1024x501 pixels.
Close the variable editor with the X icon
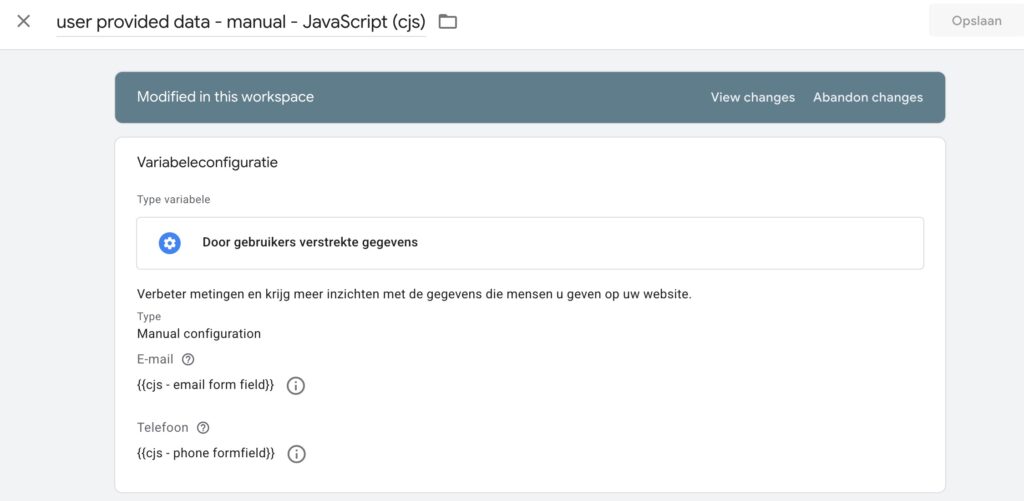click(x=24, y=22)
